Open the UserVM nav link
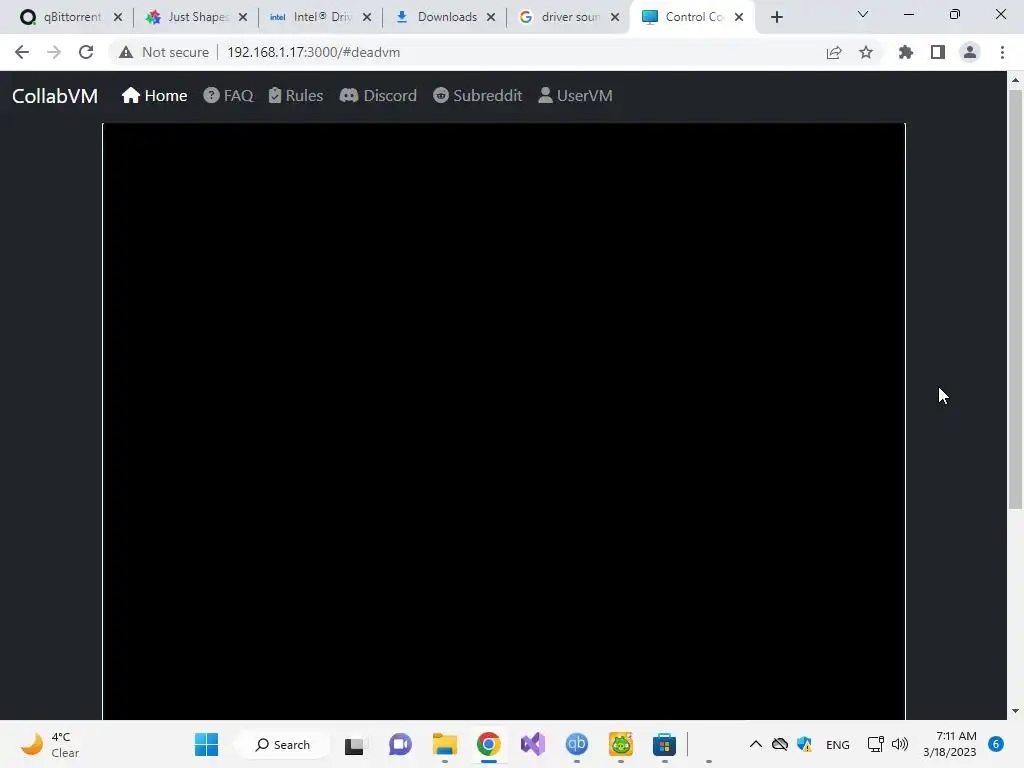The width and height of the screenshot is (1024, 768). point(575,96)
